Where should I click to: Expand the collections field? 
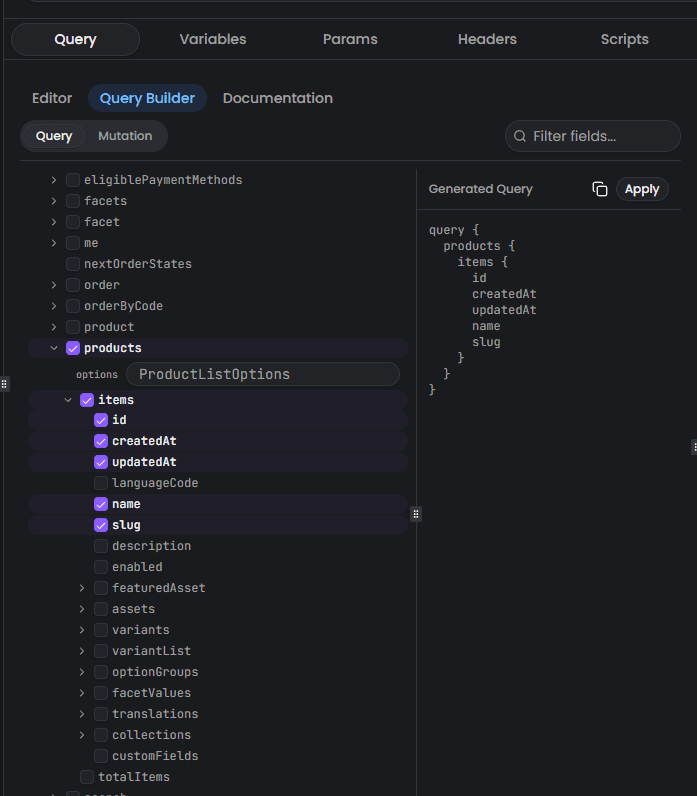tap(82, 735)
